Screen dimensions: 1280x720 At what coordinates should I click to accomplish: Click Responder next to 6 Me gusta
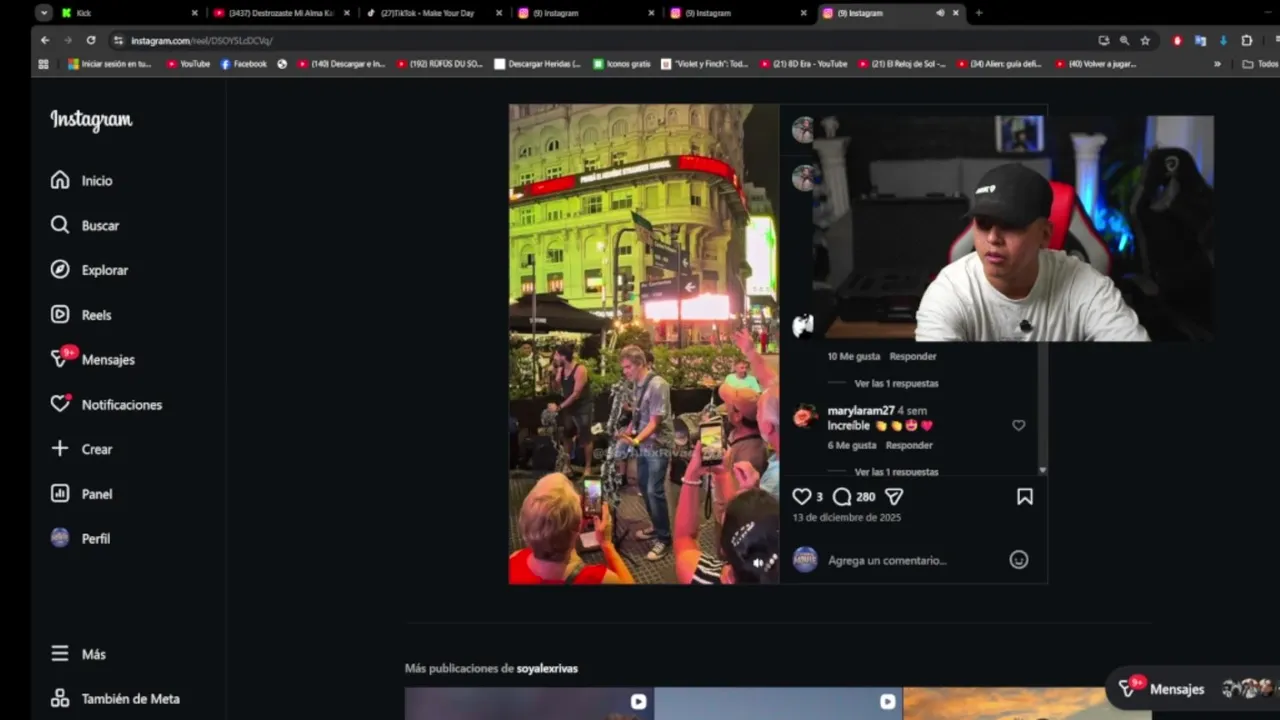click(909, 445)
